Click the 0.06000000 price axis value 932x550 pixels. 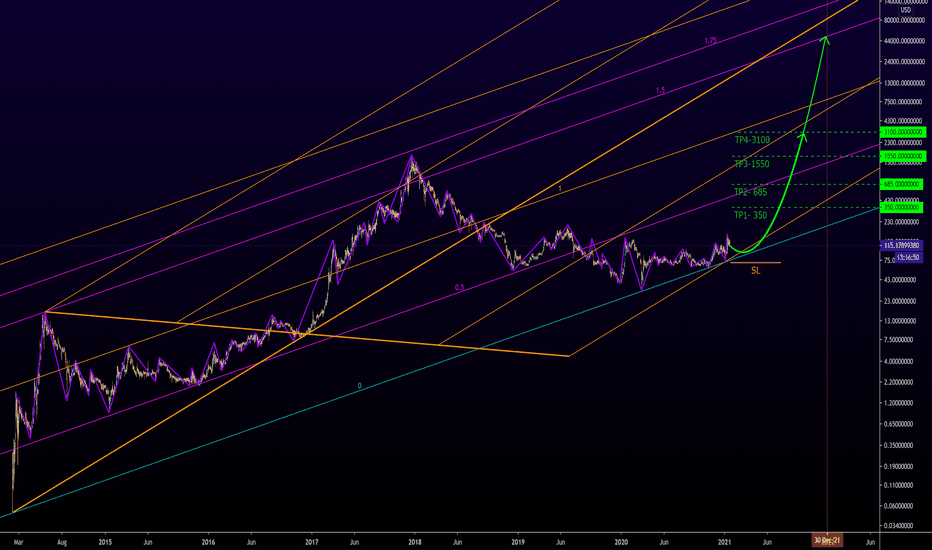[x=900, y=507]
